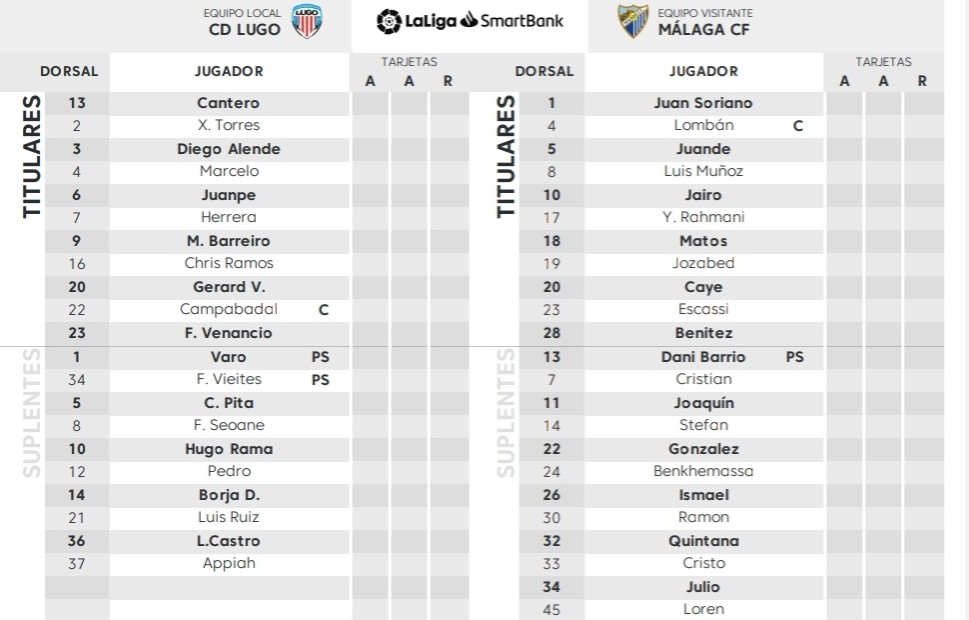Click the Málaga SUPLENTES vertical label

pos(506,413)
